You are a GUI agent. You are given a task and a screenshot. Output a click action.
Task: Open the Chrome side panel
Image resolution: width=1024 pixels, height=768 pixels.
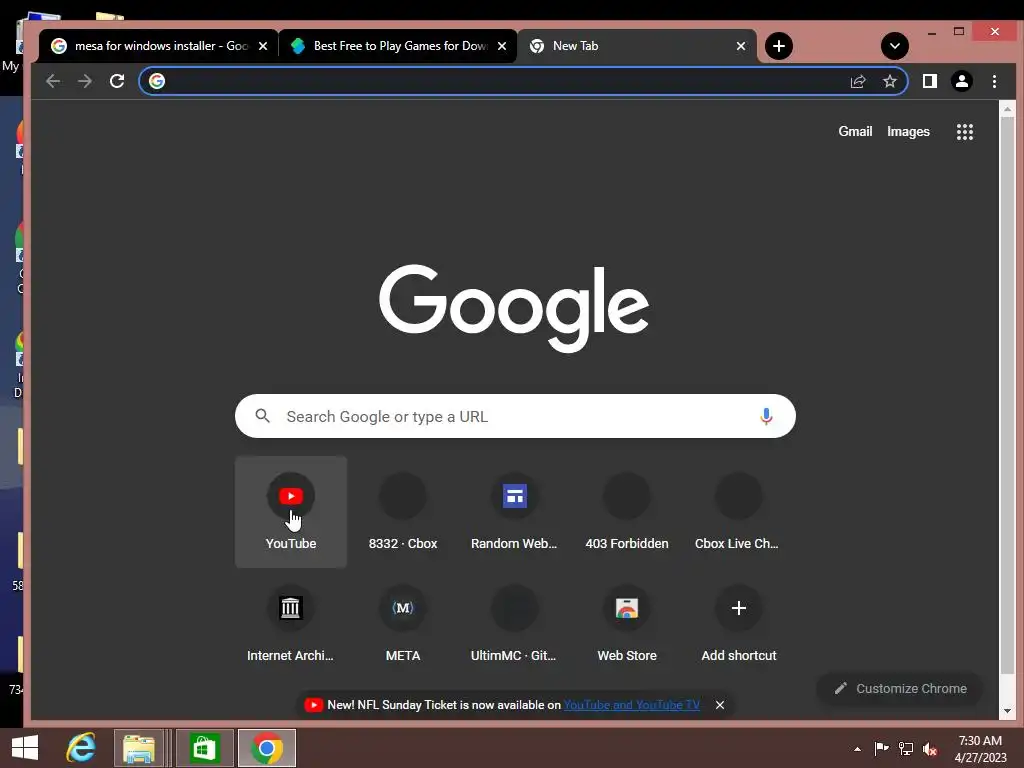pyautogui.click(x=929, y=81)
